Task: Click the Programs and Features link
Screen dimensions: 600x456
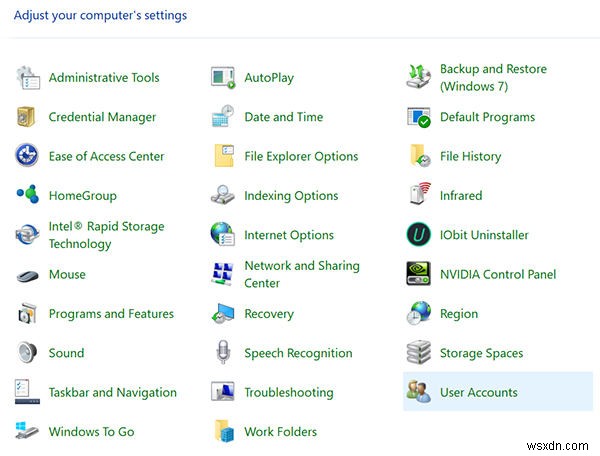Action: coord(111,314)
